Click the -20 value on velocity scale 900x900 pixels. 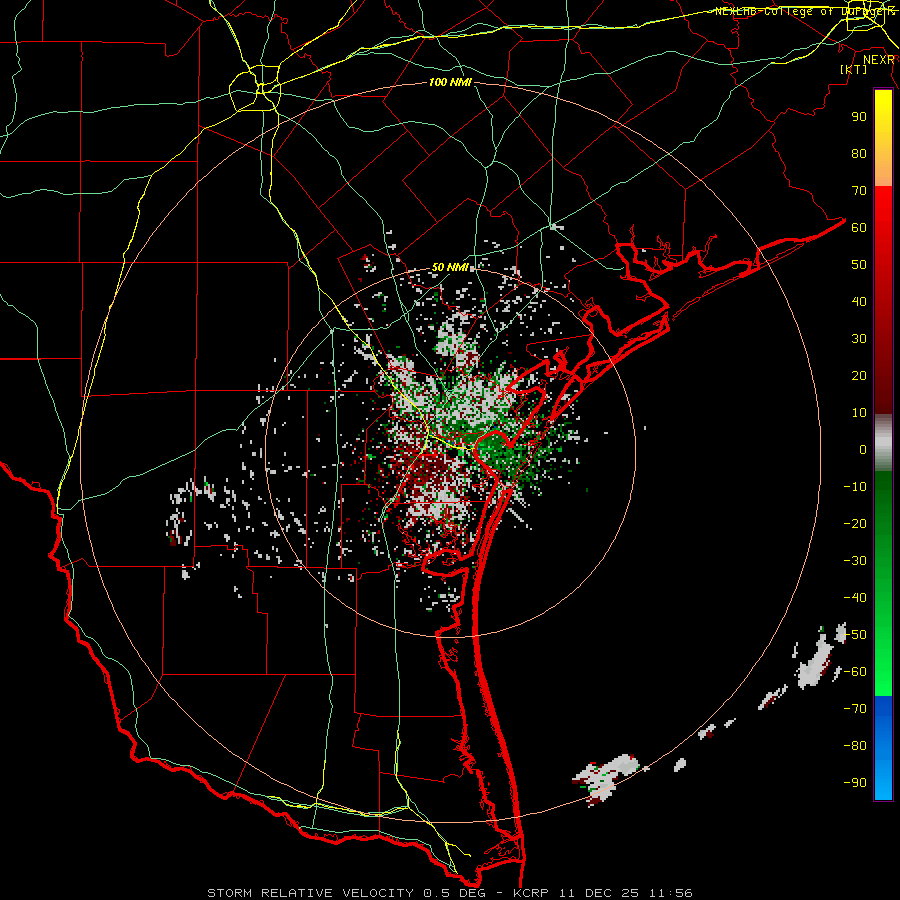click(855, 523)
